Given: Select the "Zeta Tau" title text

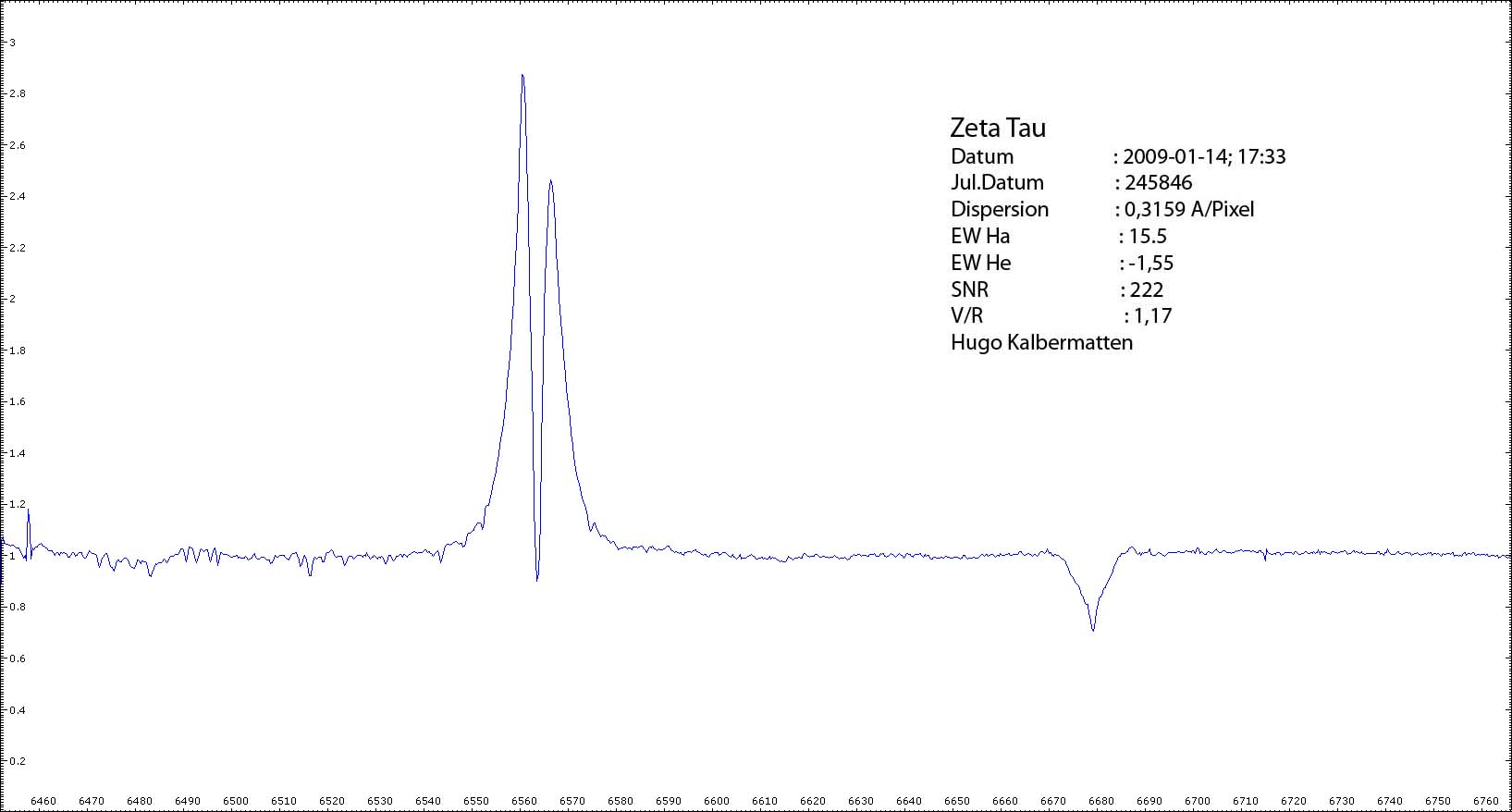Looking at the screenshot, I should 998,128.
